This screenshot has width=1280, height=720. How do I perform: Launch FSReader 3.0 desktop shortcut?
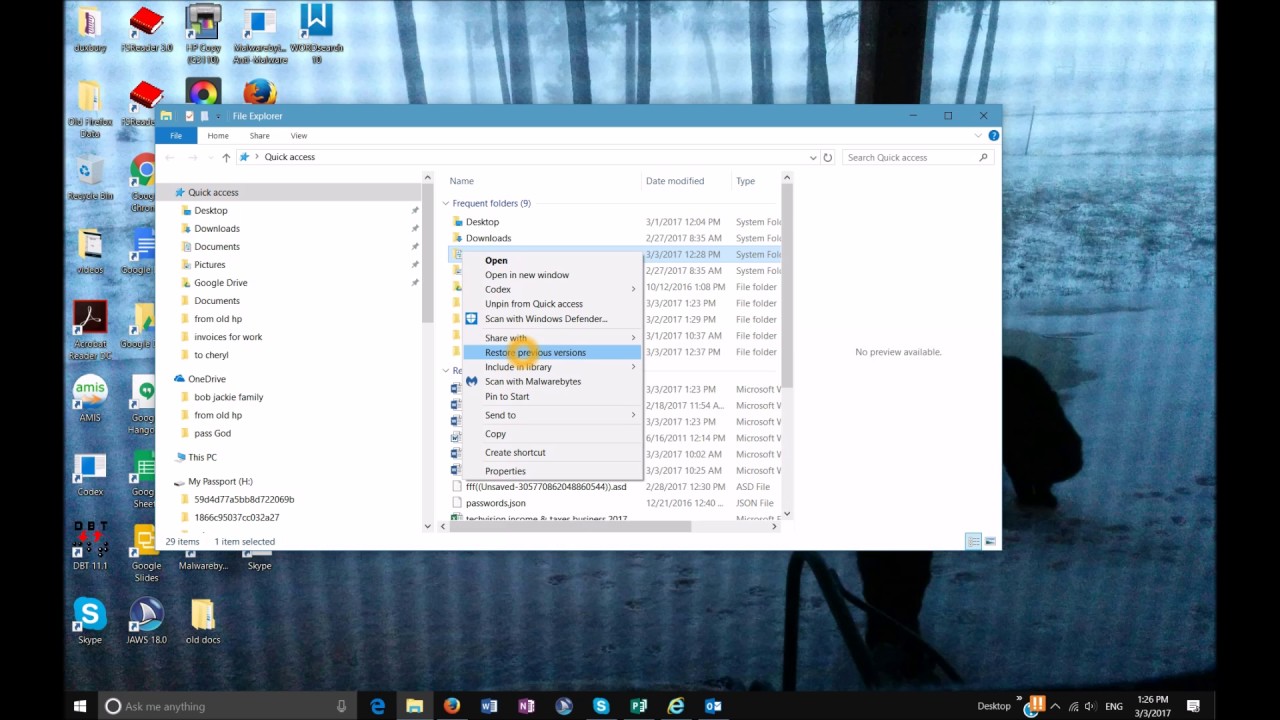[x=147, y=30]
